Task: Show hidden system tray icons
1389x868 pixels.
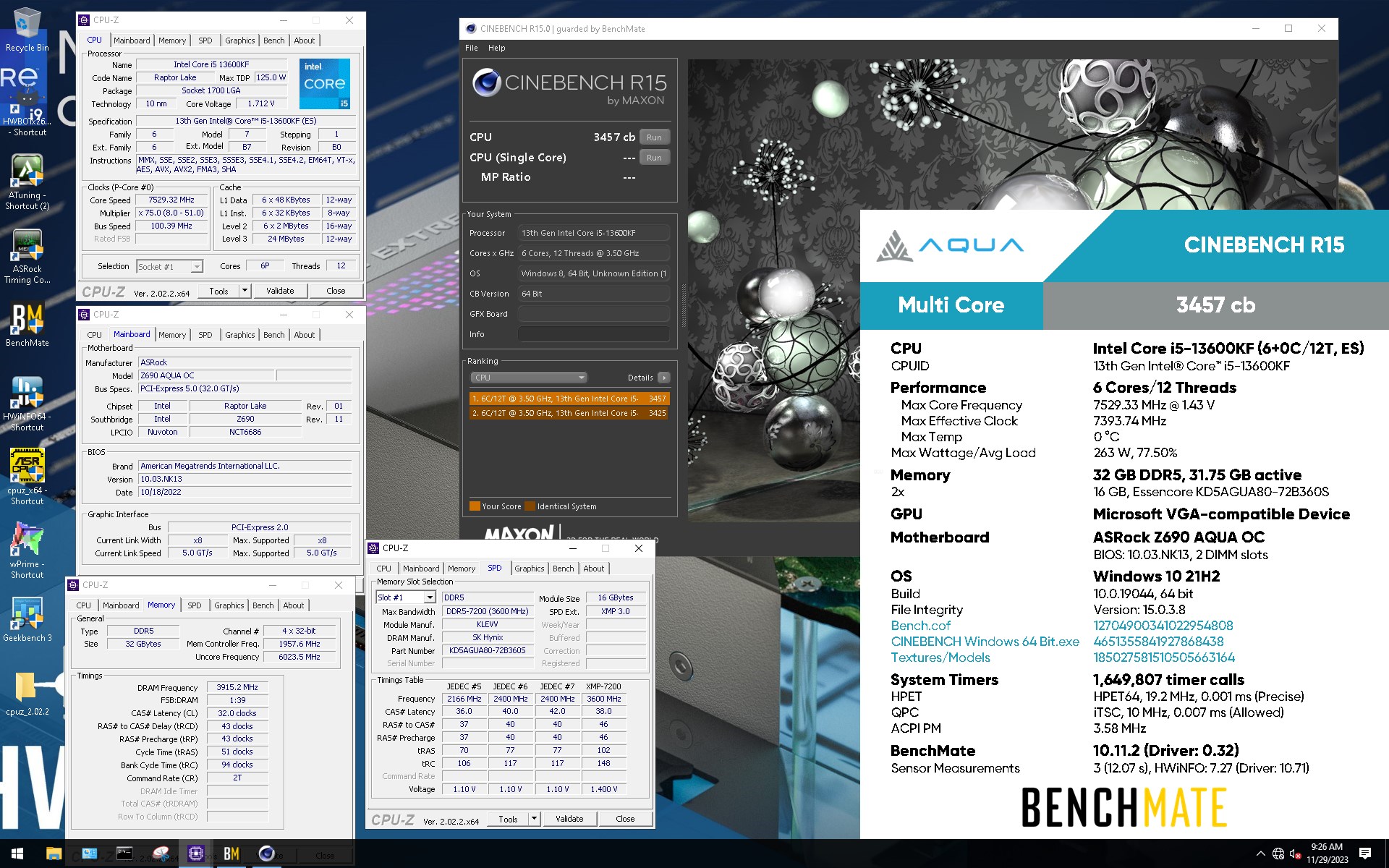Action: tap(1260, 854)
